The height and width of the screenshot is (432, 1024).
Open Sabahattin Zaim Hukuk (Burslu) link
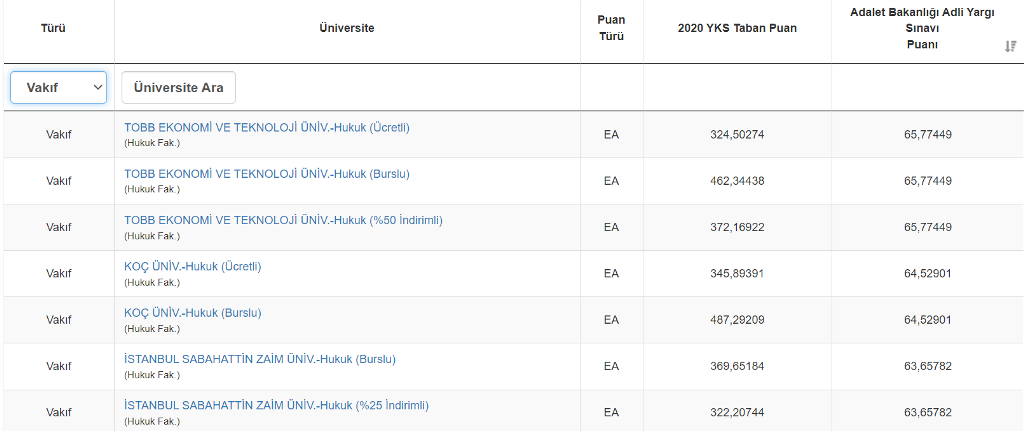260,360
